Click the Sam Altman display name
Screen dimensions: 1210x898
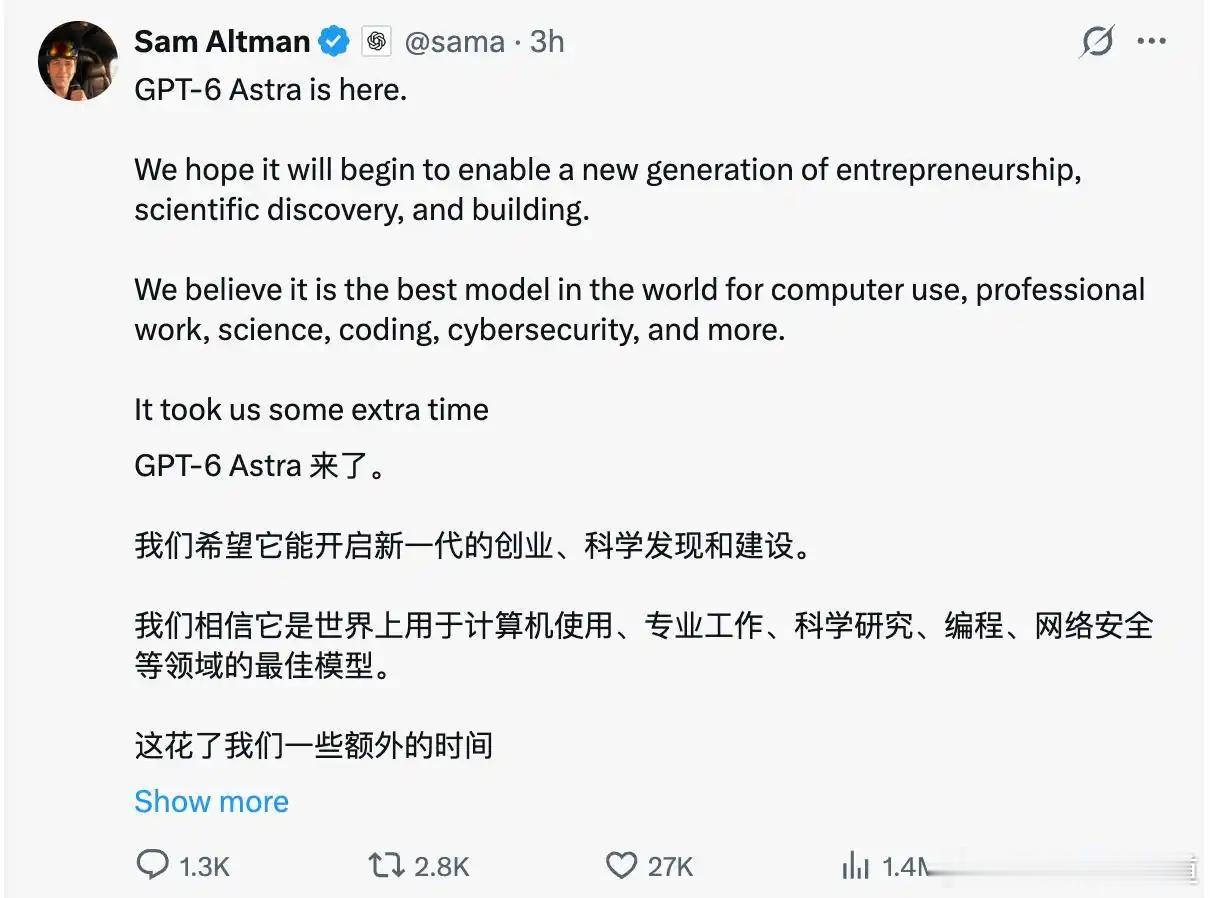[222, 41]
